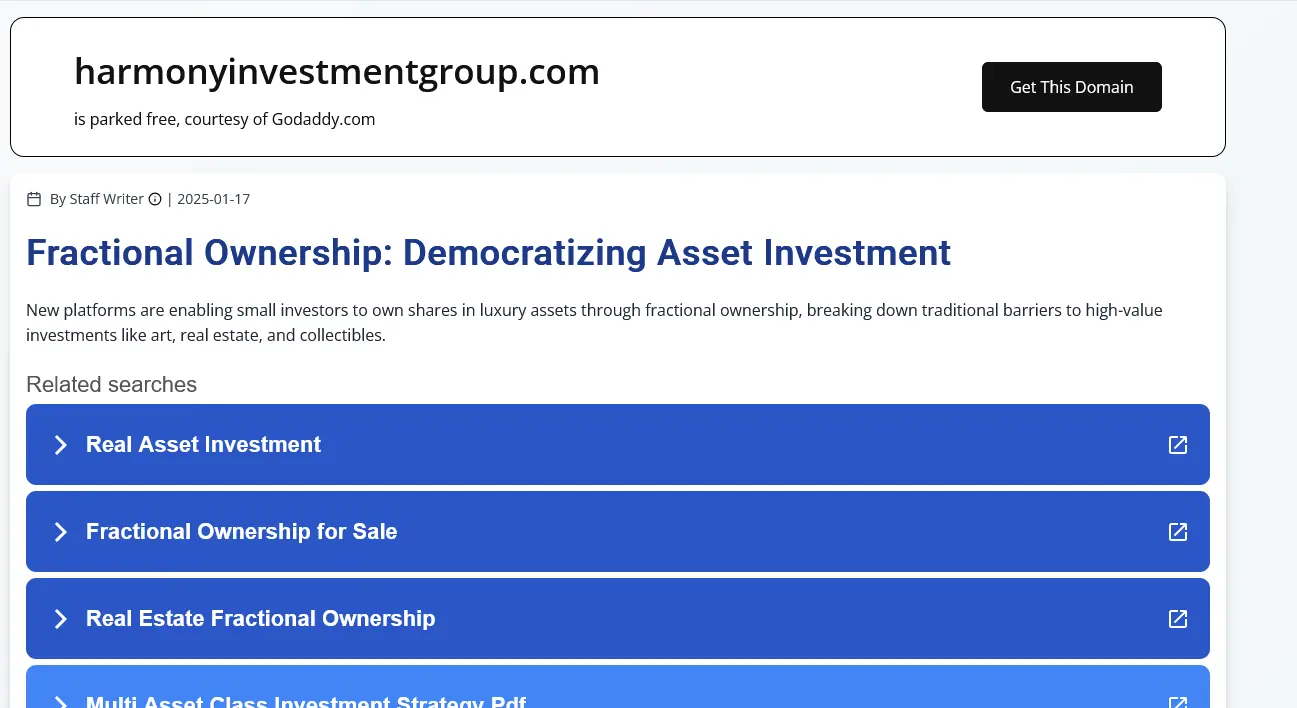Viewport: 1297px width, 708px height.
Task: Click external link icon on Fractional Ownership for Sale
Action: click(1178, 532)
